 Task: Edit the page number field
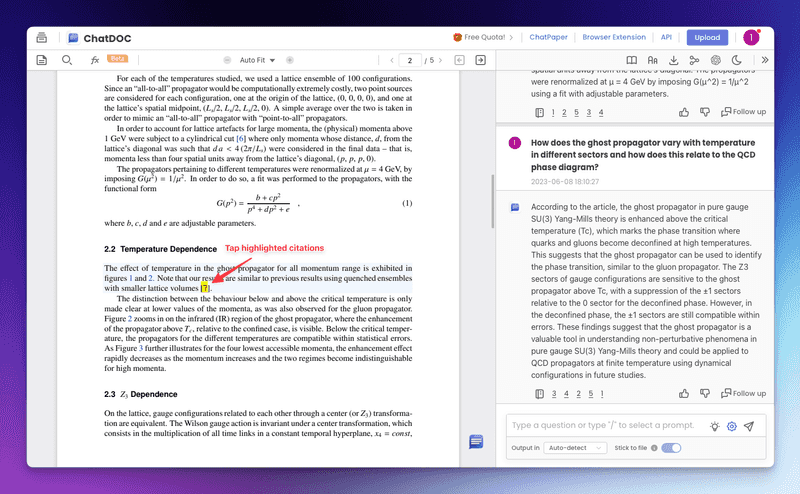click(x=410, y=60)
